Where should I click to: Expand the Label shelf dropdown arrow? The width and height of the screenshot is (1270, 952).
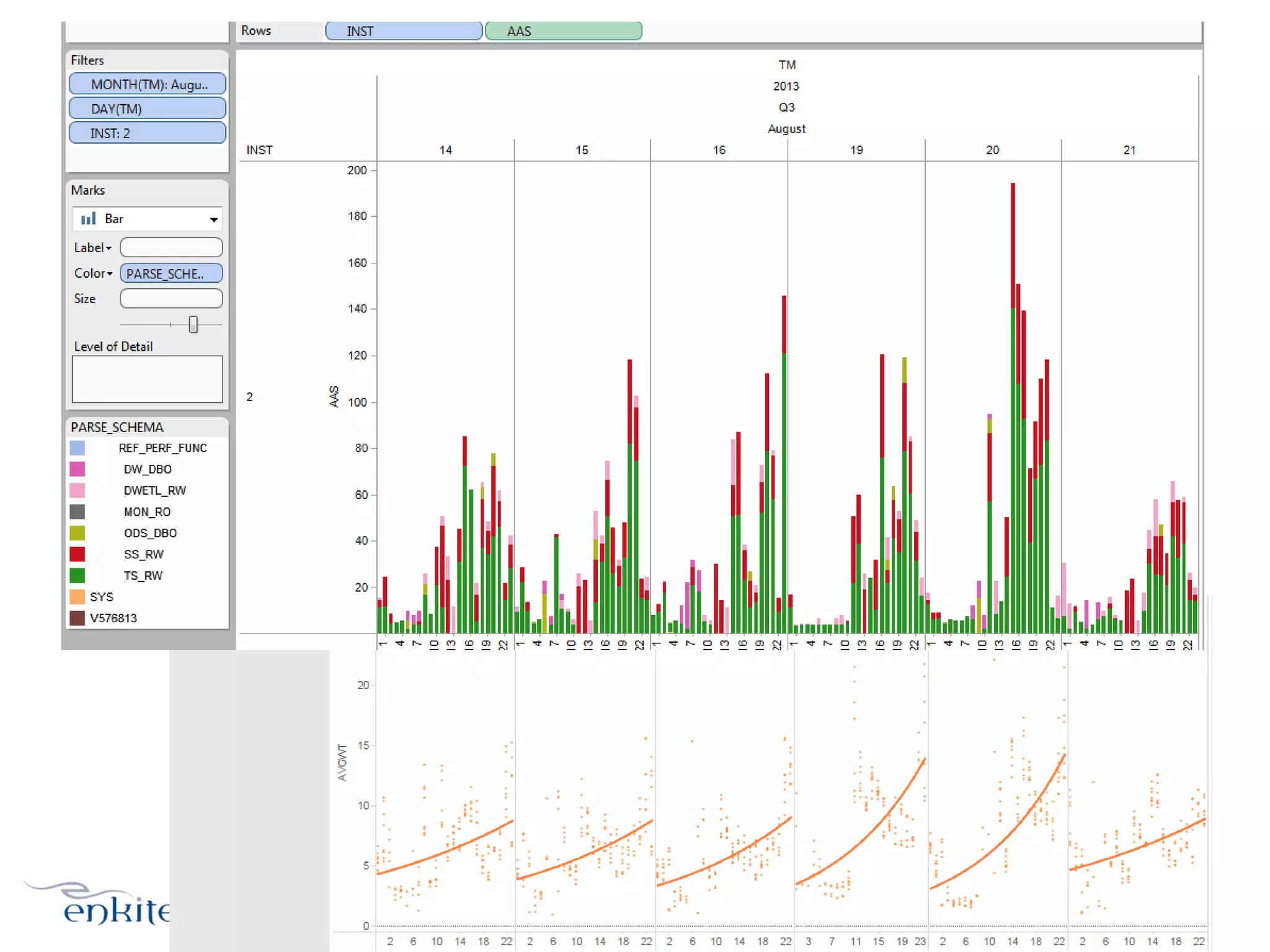click(x=109, y=248)
